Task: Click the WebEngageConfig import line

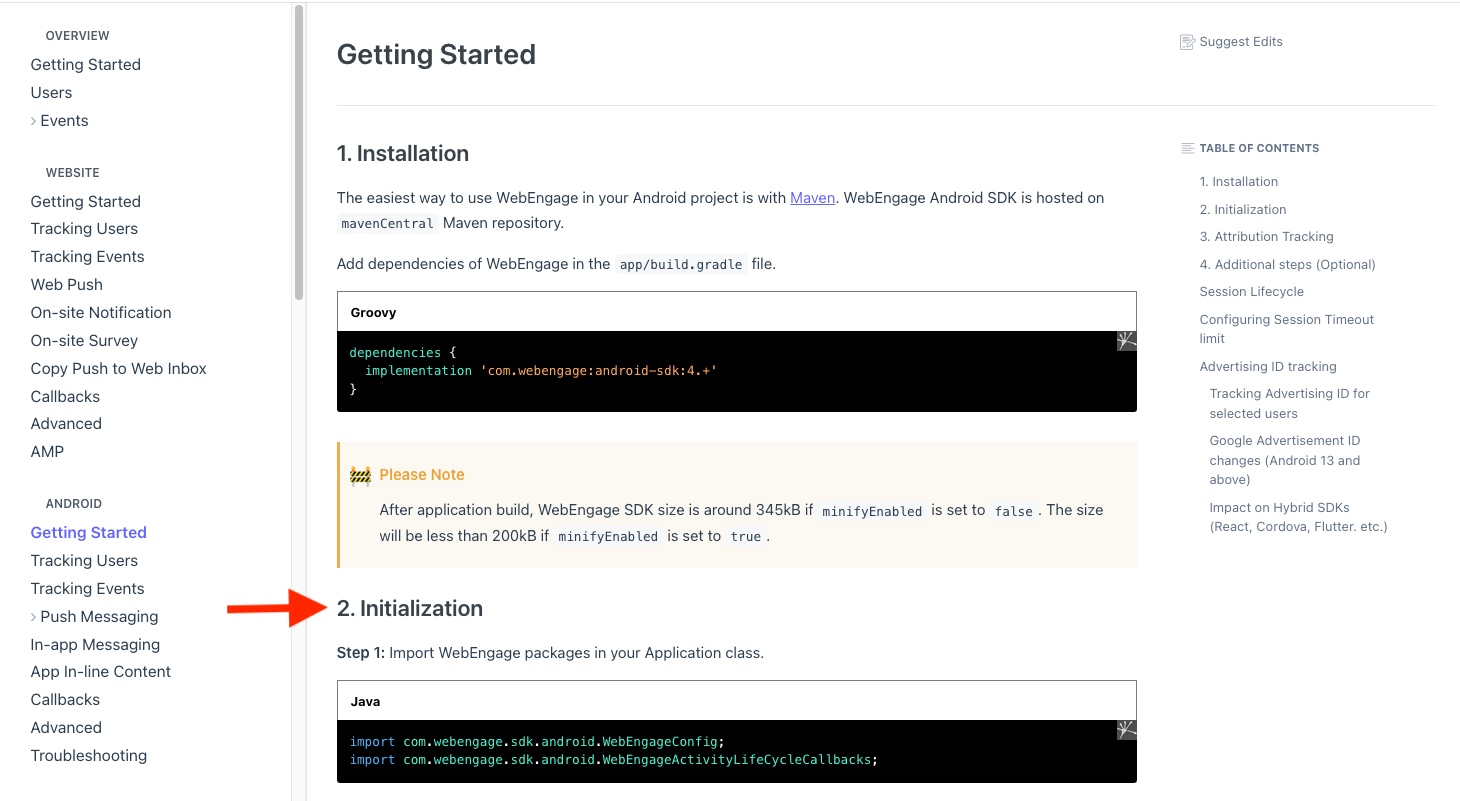Action: point(537,742)
